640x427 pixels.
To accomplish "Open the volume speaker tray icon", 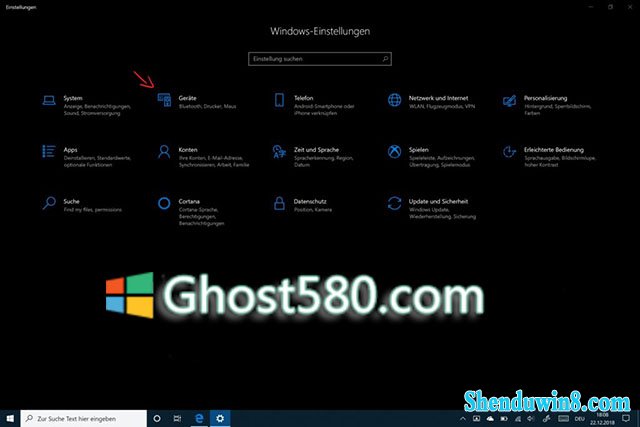I will coord(531,419).
